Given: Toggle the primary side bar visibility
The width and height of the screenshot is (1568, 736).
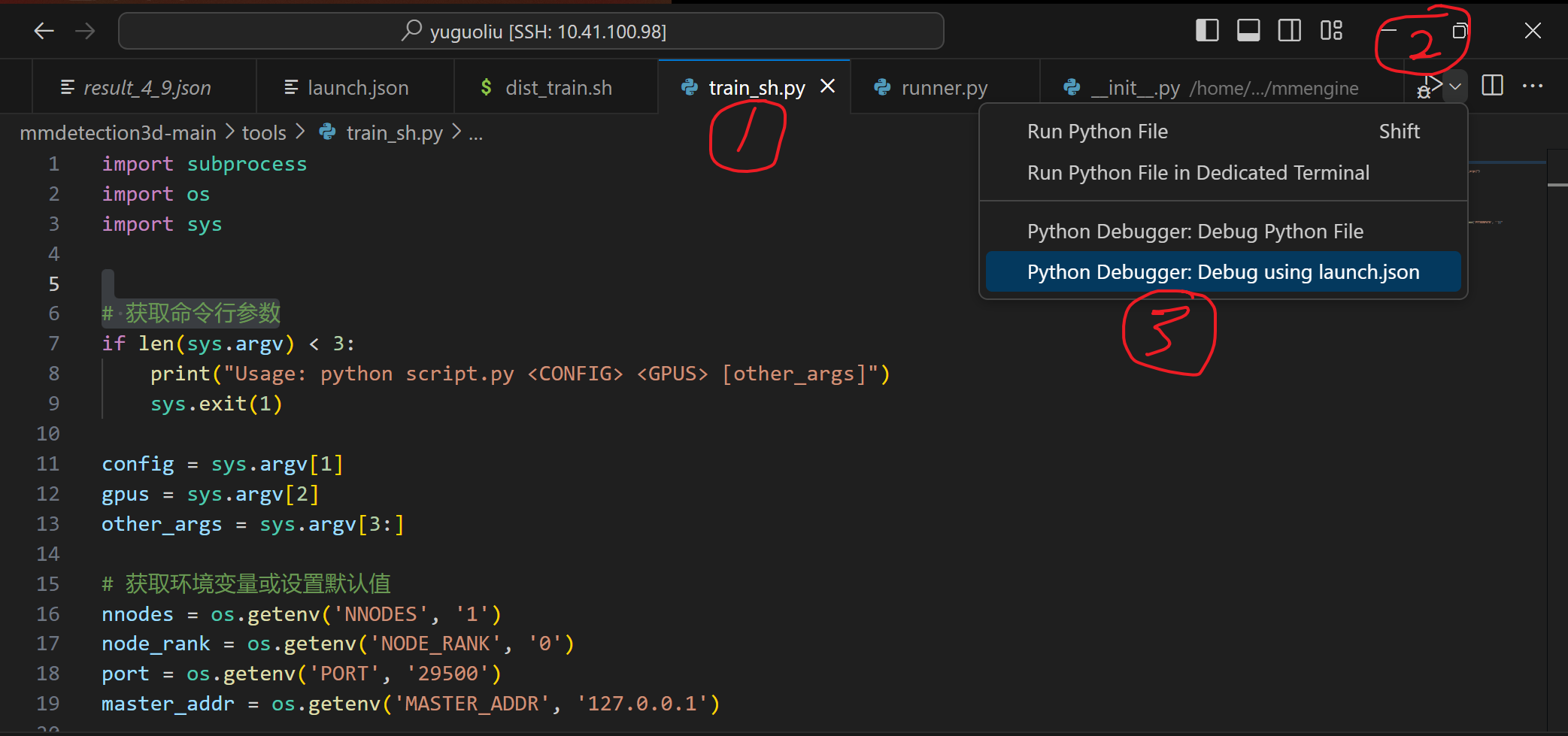Looking at the screenshot, I should [1207, 30].
